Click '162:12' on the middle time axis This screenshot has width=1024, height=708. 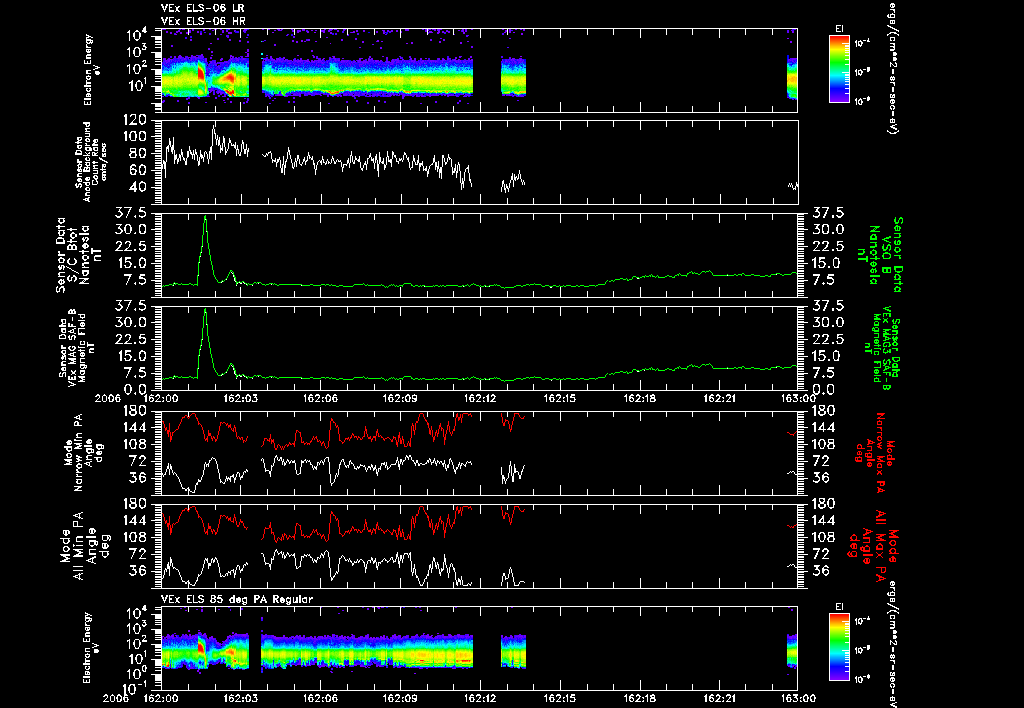coord(480,398)
